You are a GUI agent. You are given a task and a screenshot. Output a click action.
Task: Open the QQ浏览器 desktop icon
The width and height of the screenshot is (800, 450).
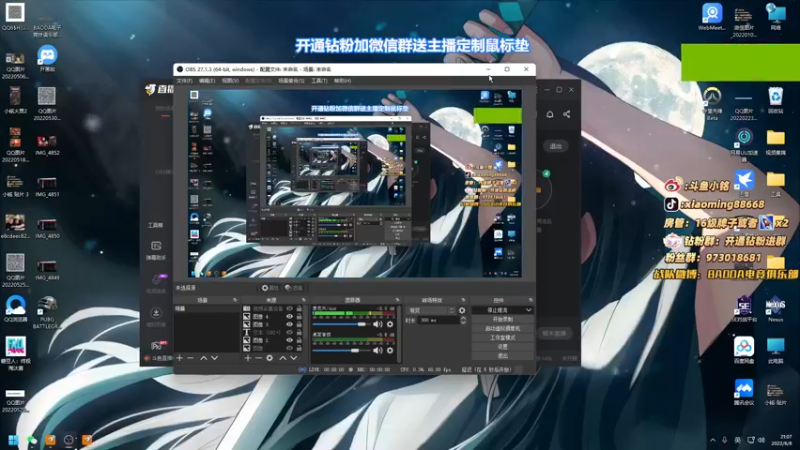(x=15, y=309)
